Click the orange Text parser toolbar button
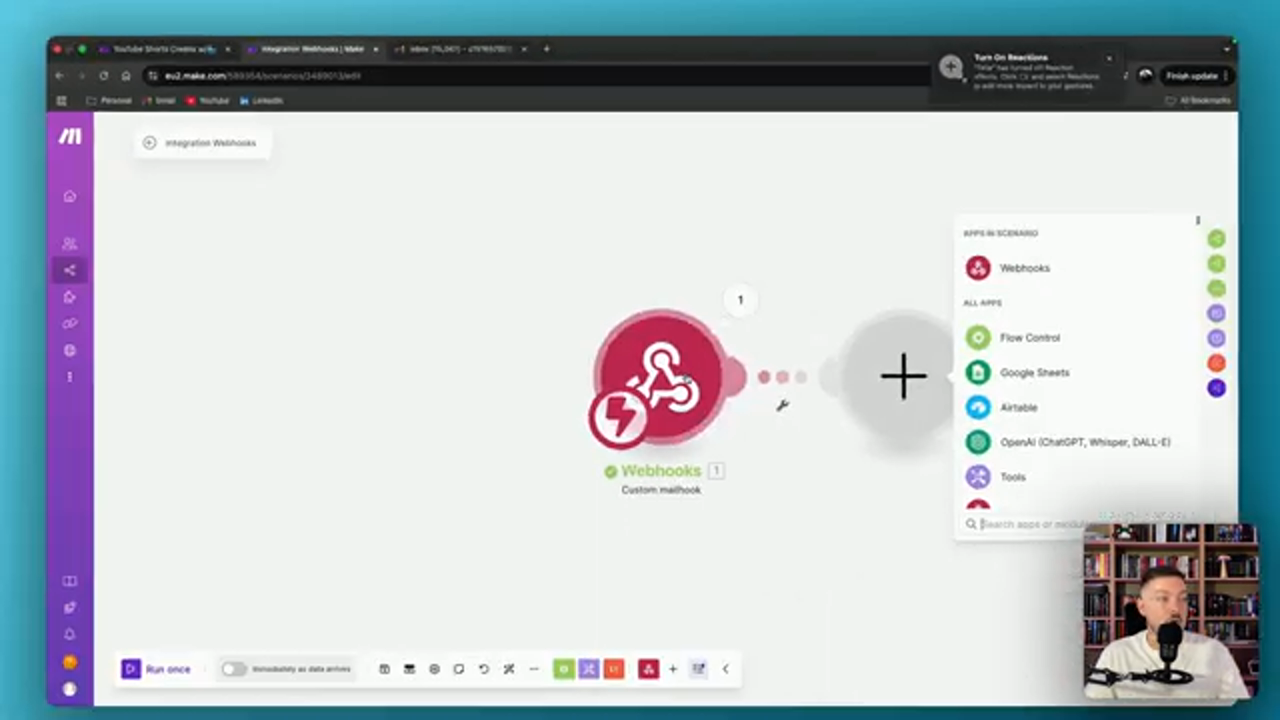The image size is (1280, 720). click(x=614, y=669)
